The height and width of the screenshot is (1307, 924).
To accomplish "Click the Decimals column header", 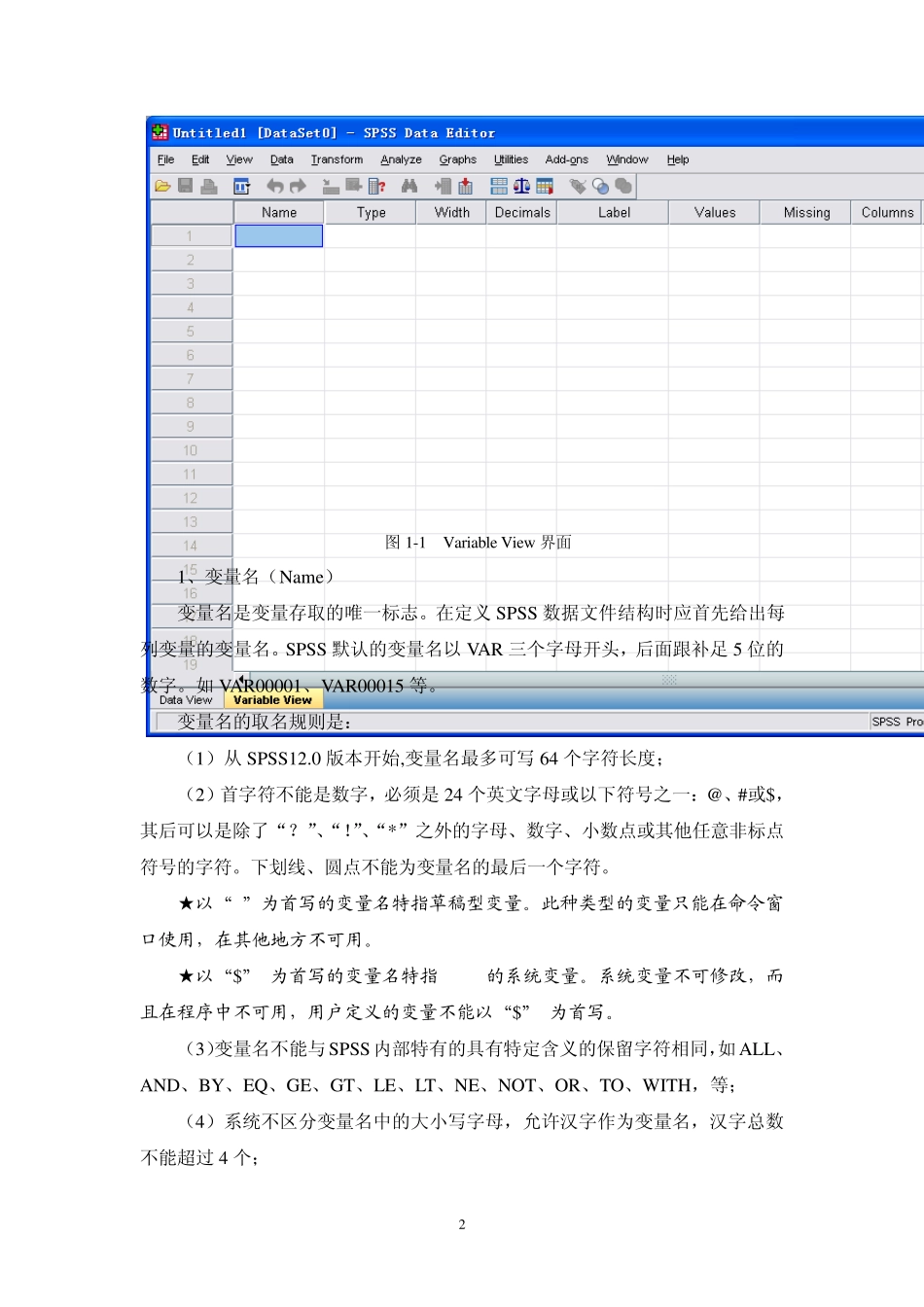I will 522,212.
